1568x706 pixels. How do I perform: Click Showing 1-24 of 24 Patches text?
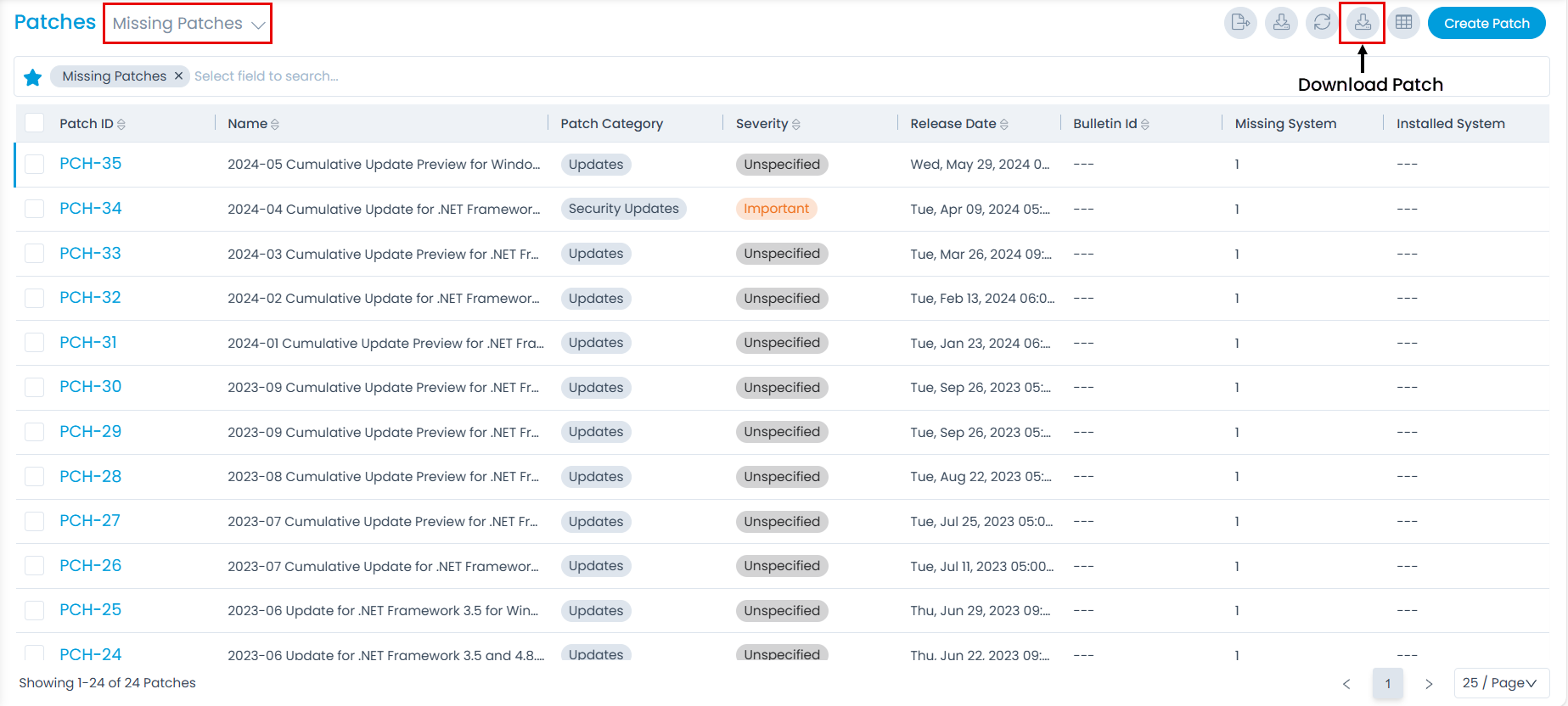(x=107, y=683)
